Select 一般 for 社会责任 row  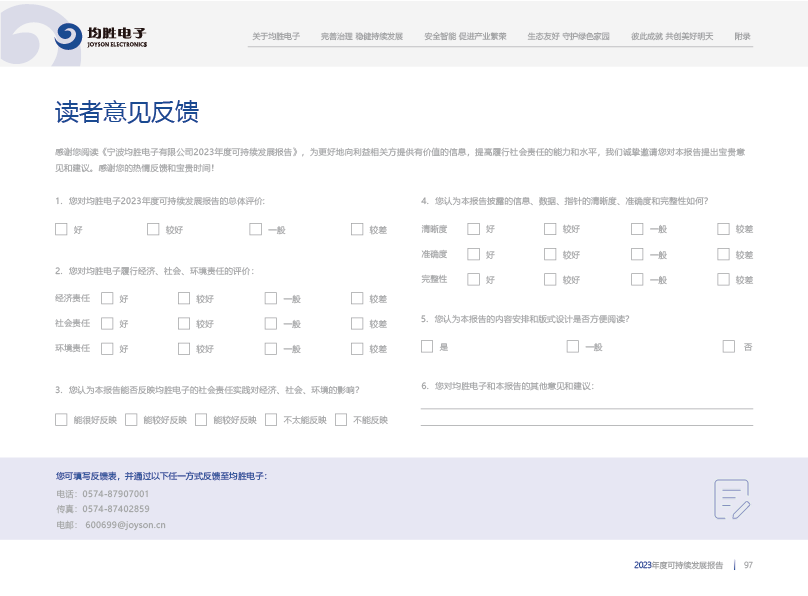(x=271, y=323)
